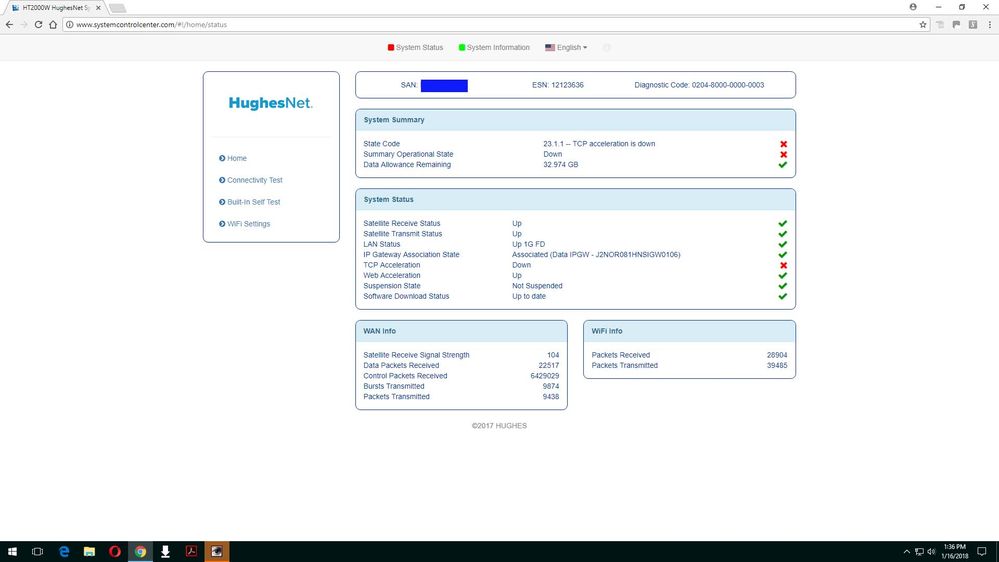Click the red X beside State Code

(783, 144)
